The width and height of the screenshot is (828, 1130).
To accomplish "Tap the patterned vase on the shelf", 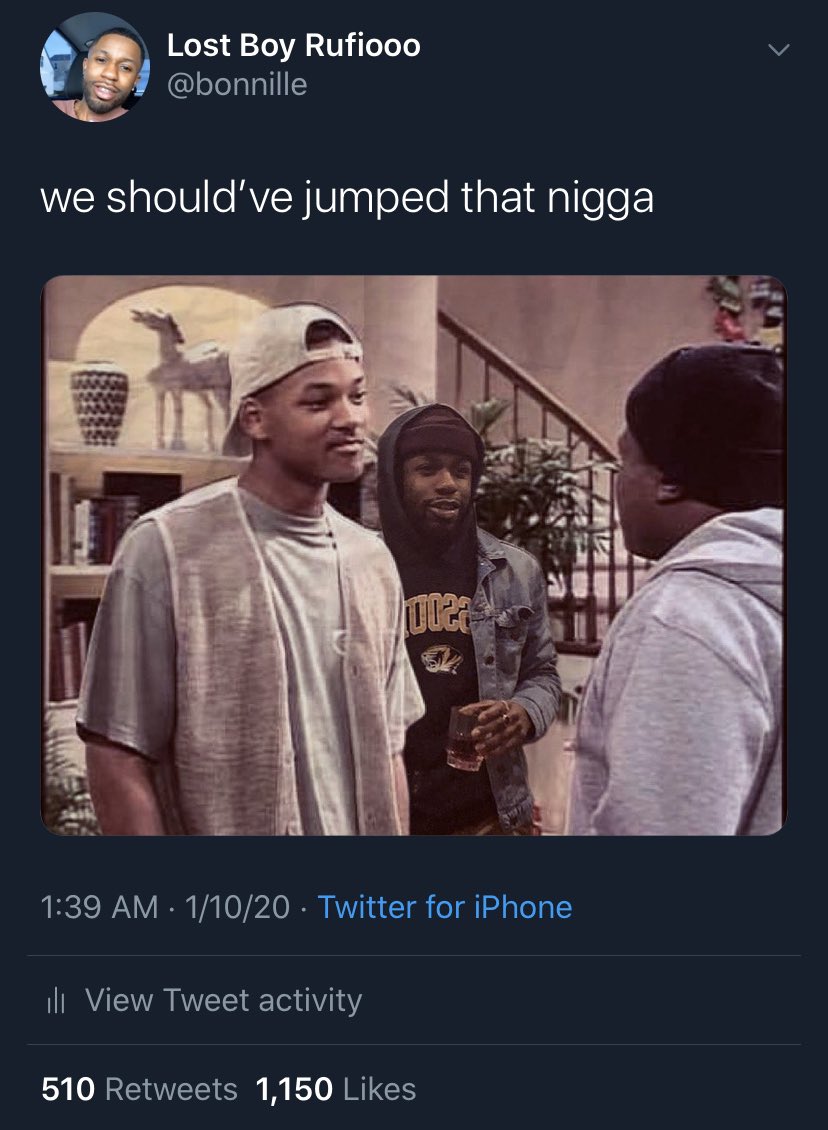I will (x=99, y=402).
